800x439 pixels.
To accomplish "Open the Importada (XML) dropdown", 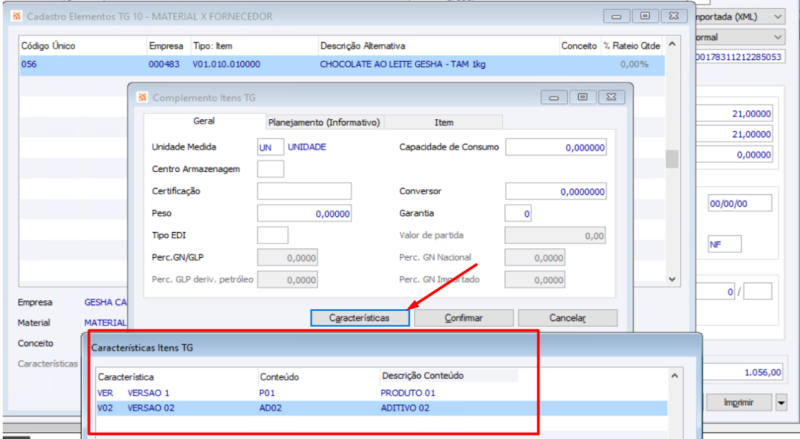I will 778,16.
